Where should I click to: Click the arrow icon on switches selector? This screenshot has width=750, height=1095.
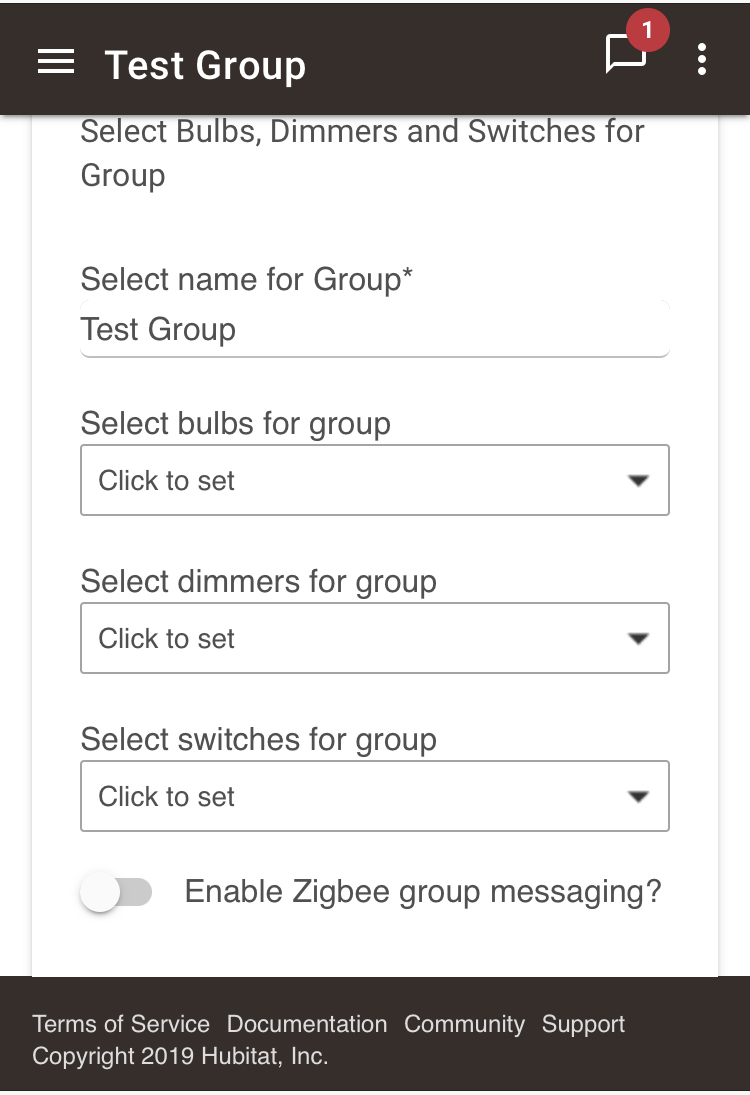pos(638,796)
